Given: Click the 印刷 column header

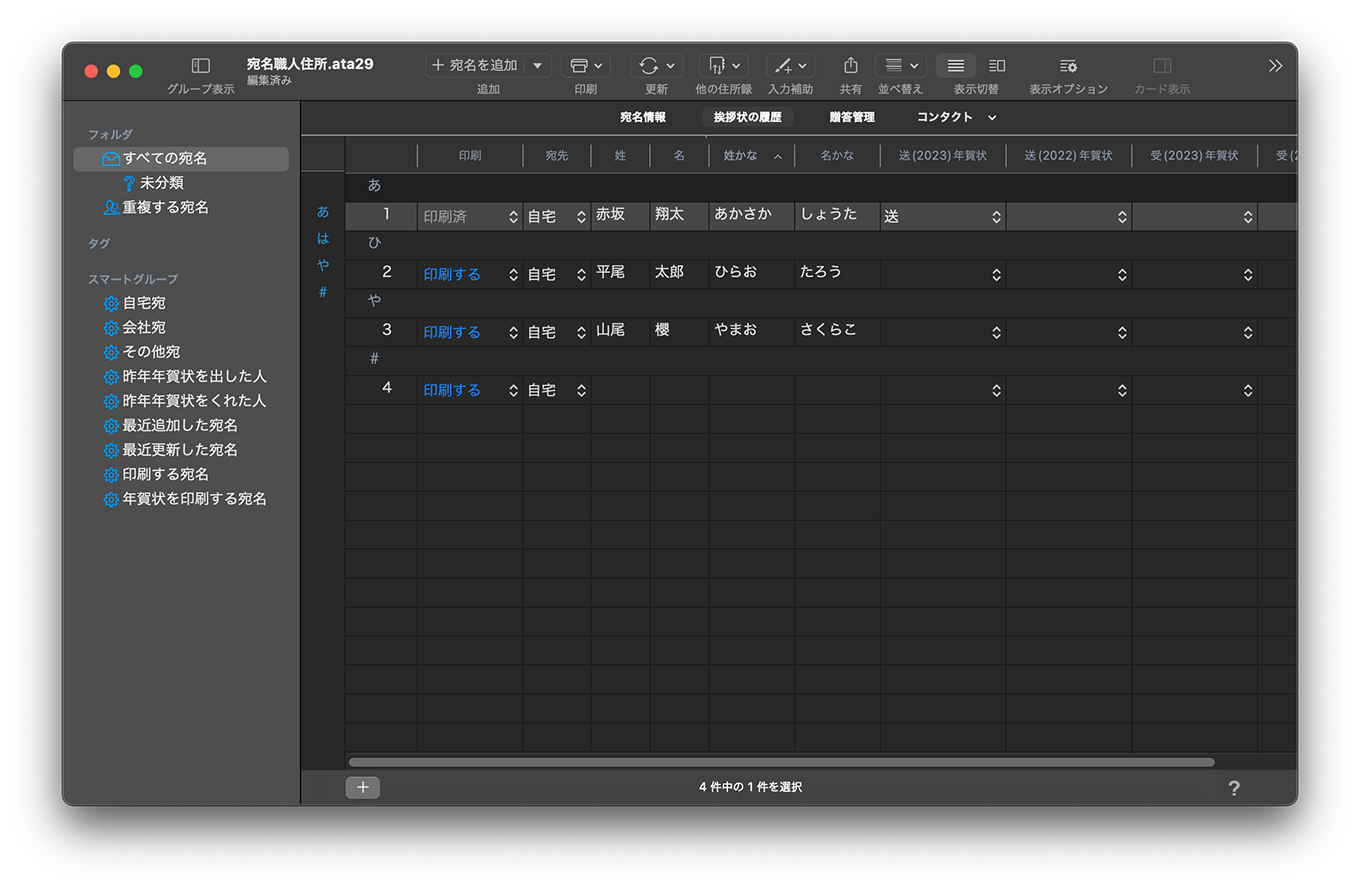Looking at the screenshot, I should 470,156.
